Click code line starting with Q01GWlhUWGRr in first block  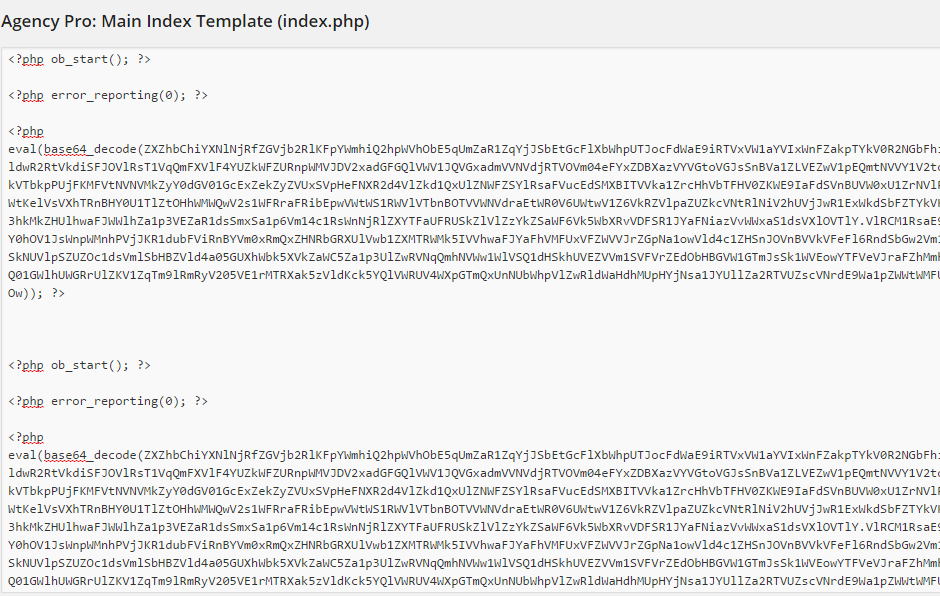(474, 275)
